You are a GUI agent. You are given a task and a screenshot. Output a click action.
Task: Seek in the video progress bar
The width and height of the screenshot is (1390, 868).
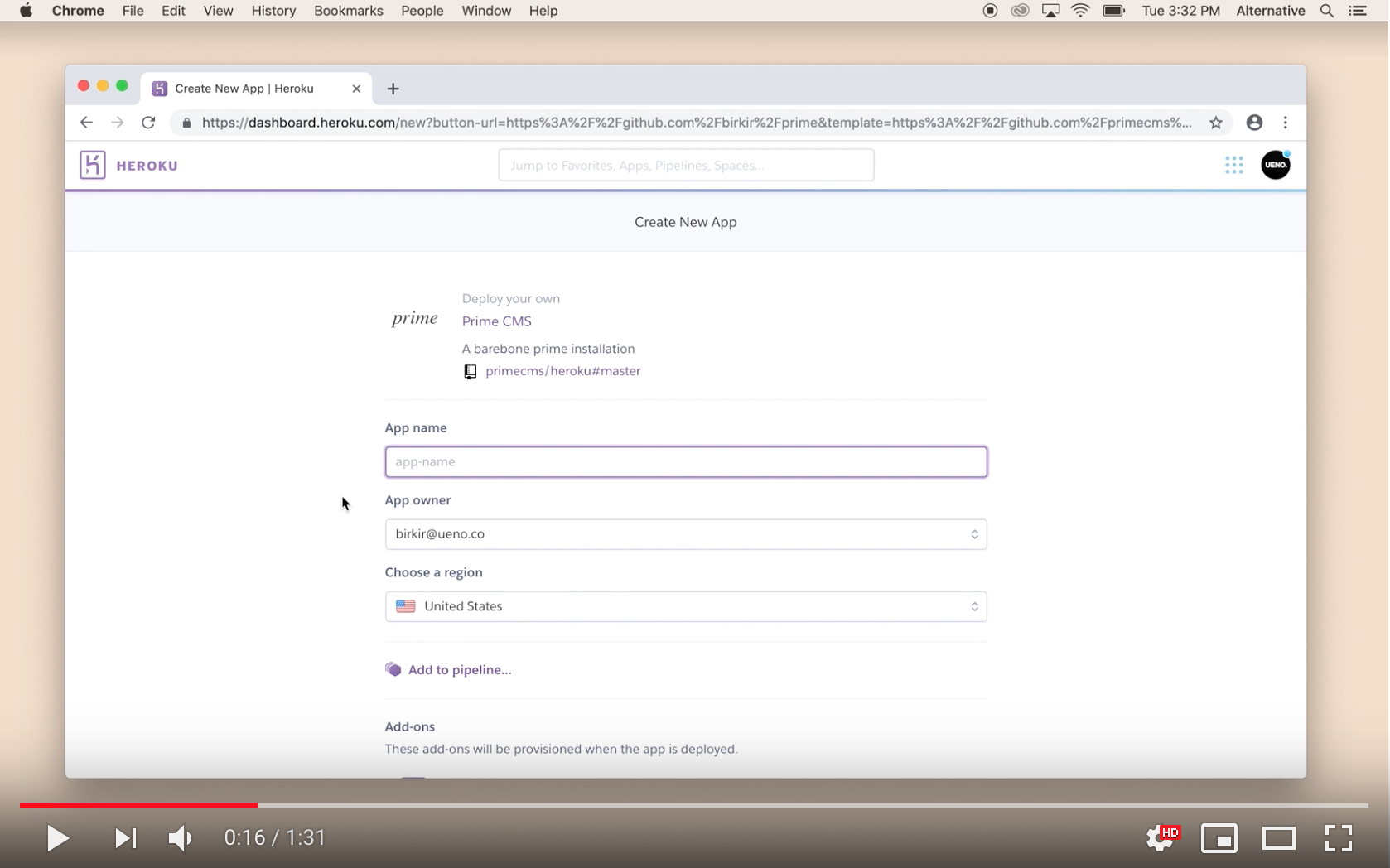click(693, 805)
